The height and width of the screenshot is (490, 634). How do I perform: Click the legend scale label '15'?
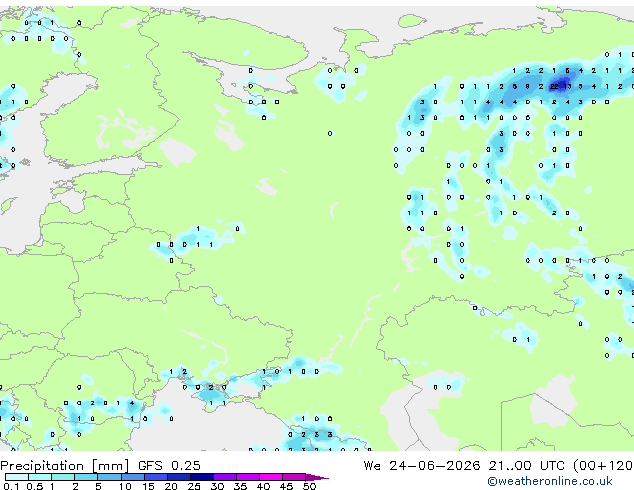tap(148, 486)
